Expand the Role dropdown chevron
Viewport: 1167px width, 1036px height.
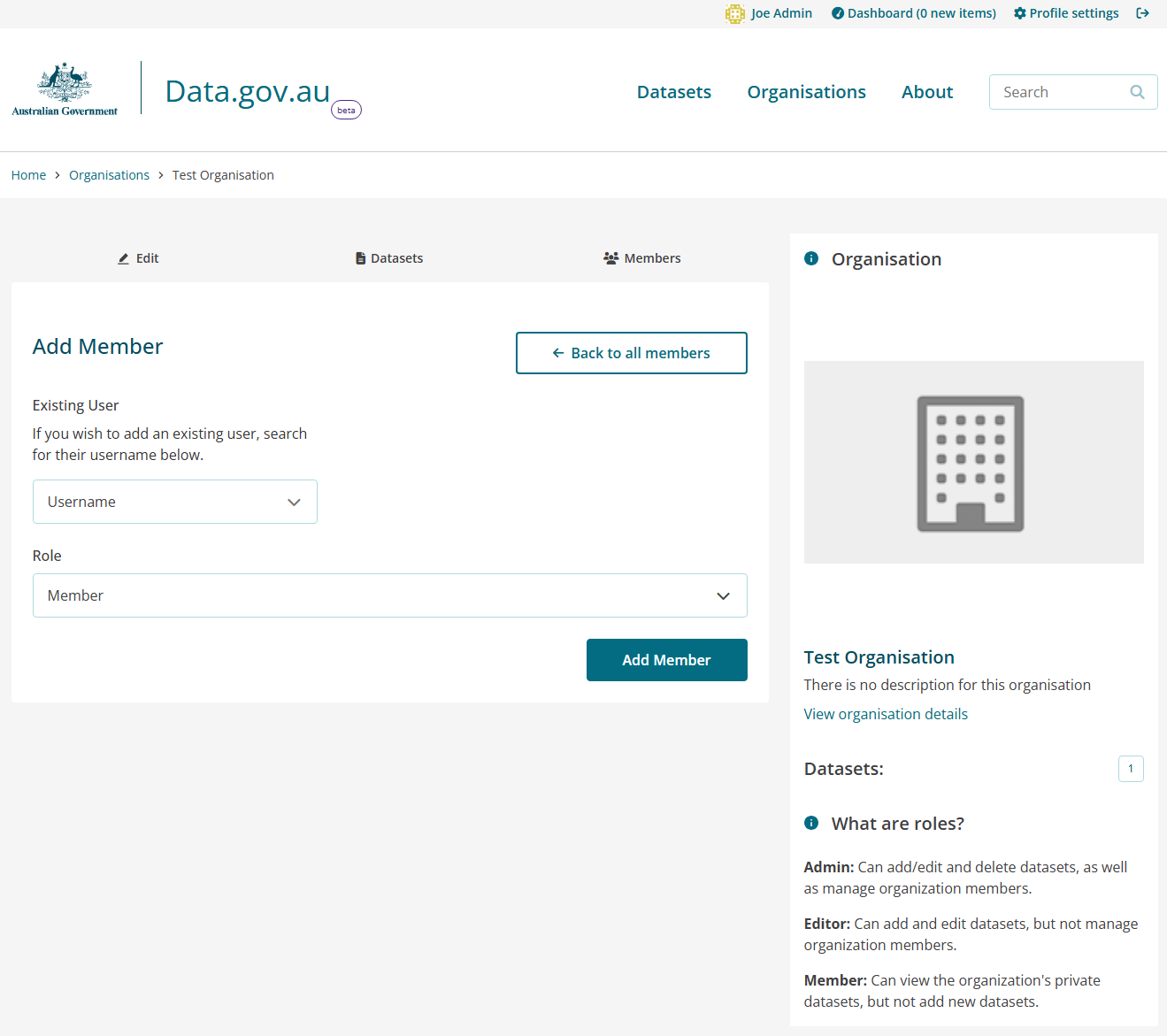click(x=723, y=595)
